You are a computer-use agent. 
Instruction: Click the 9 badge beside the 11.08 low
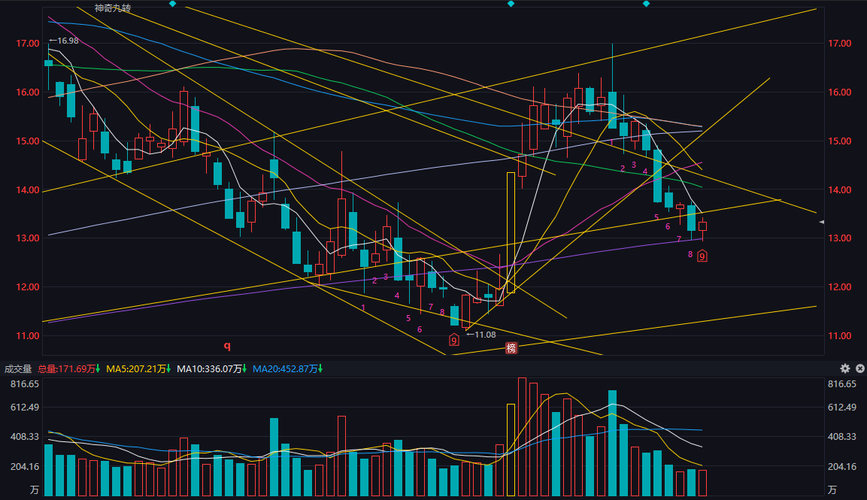(454, 340)
